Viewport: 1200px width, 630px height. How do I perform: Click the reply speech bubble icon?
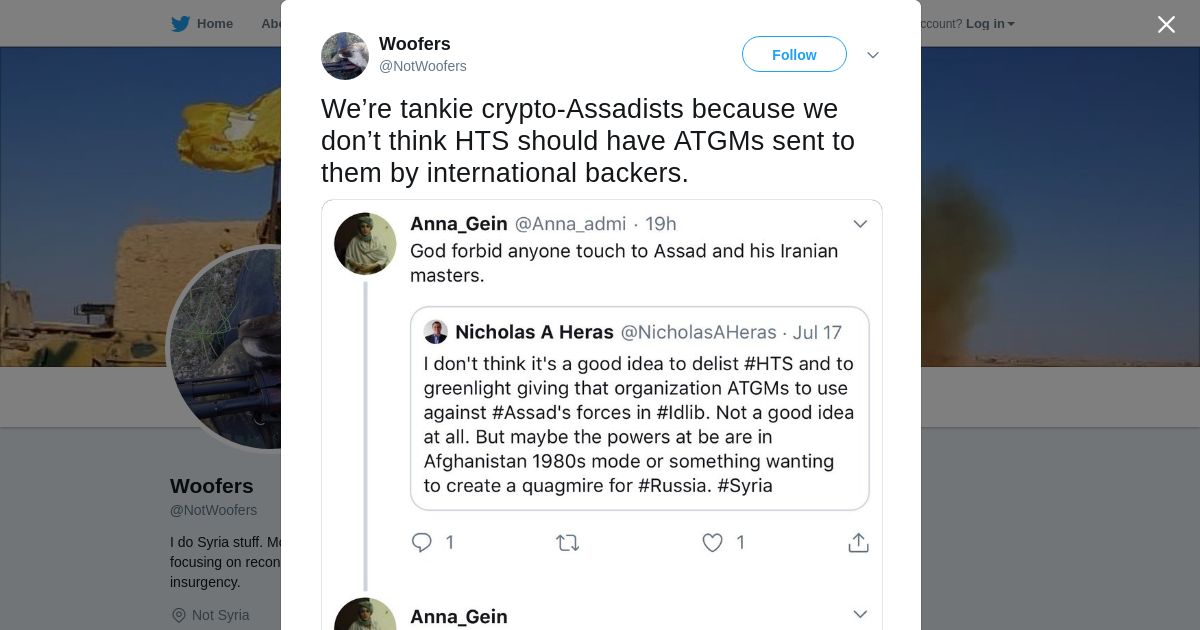(422, 542)
